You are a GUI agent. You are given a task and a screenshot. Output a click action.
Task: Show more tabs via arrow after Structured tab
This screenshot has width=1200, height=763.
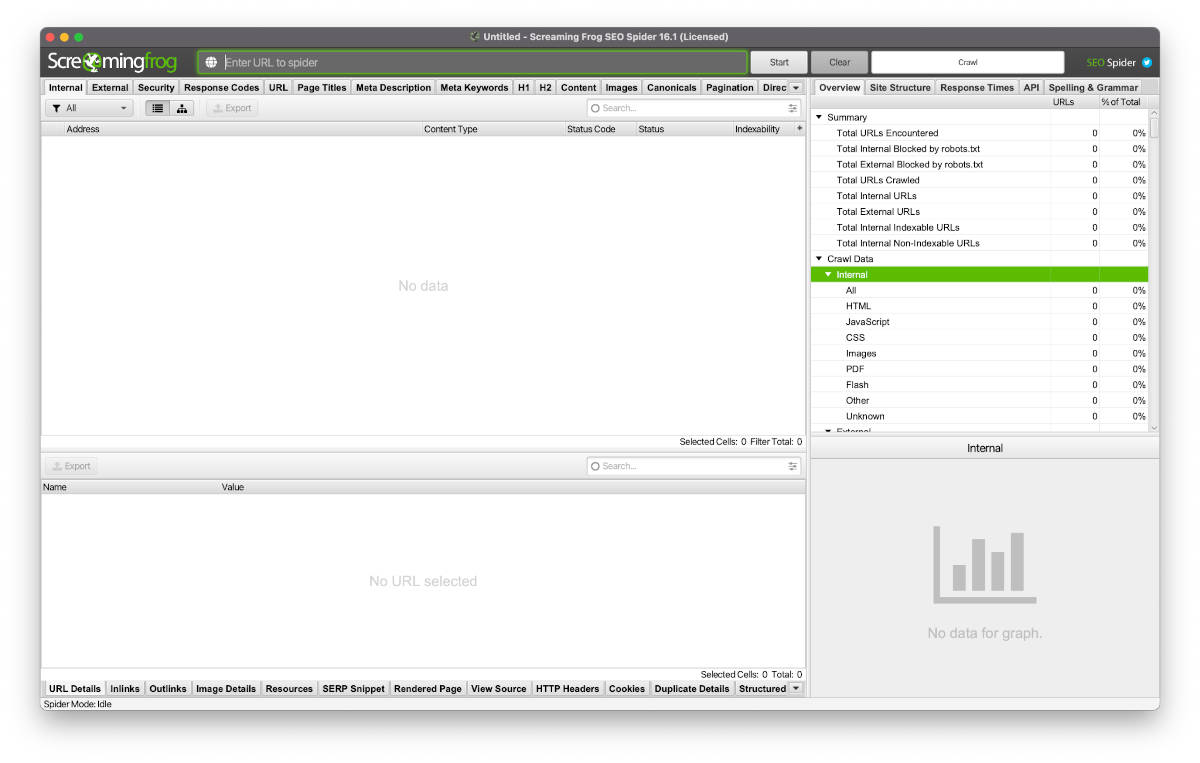pyautogui.click(x=796, y=688)
